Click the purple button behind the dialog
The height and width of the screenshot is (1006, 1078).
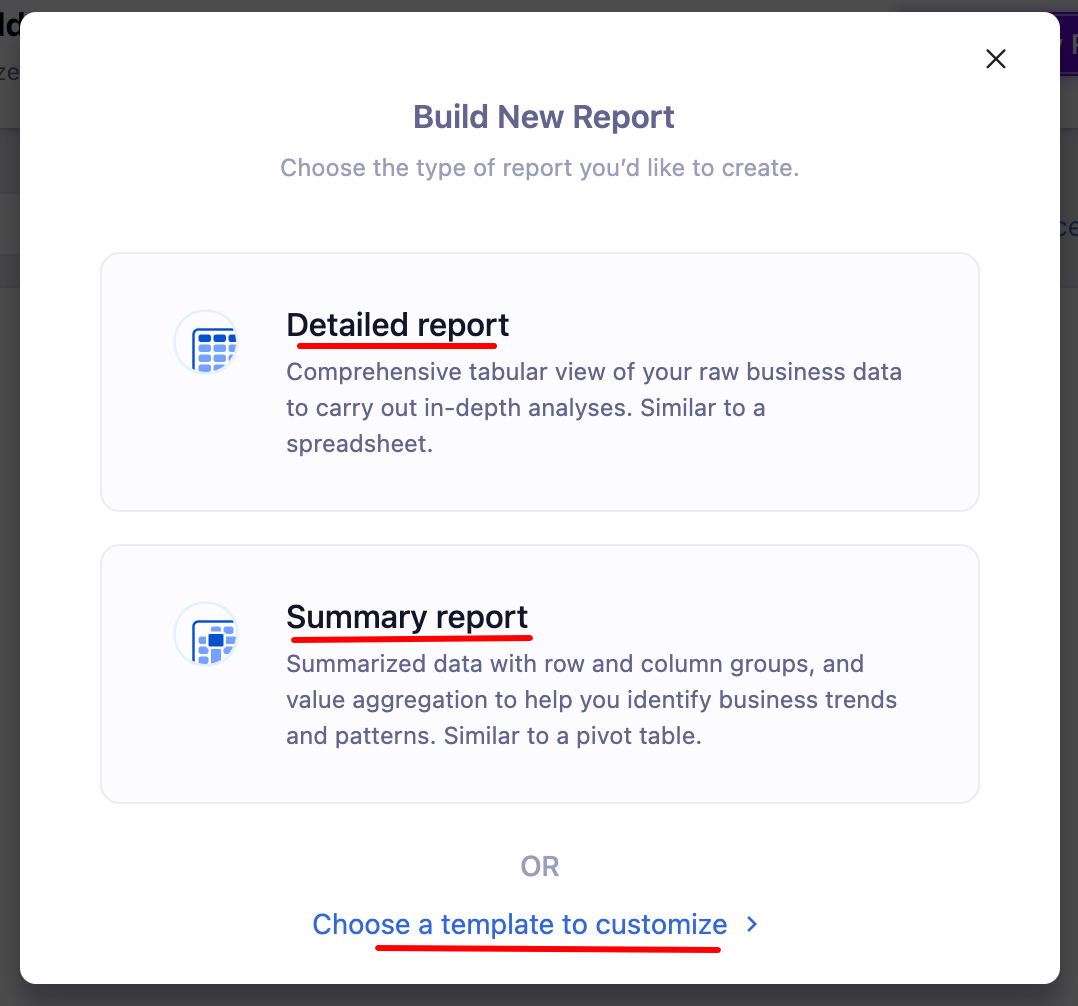click(1067, 45)
